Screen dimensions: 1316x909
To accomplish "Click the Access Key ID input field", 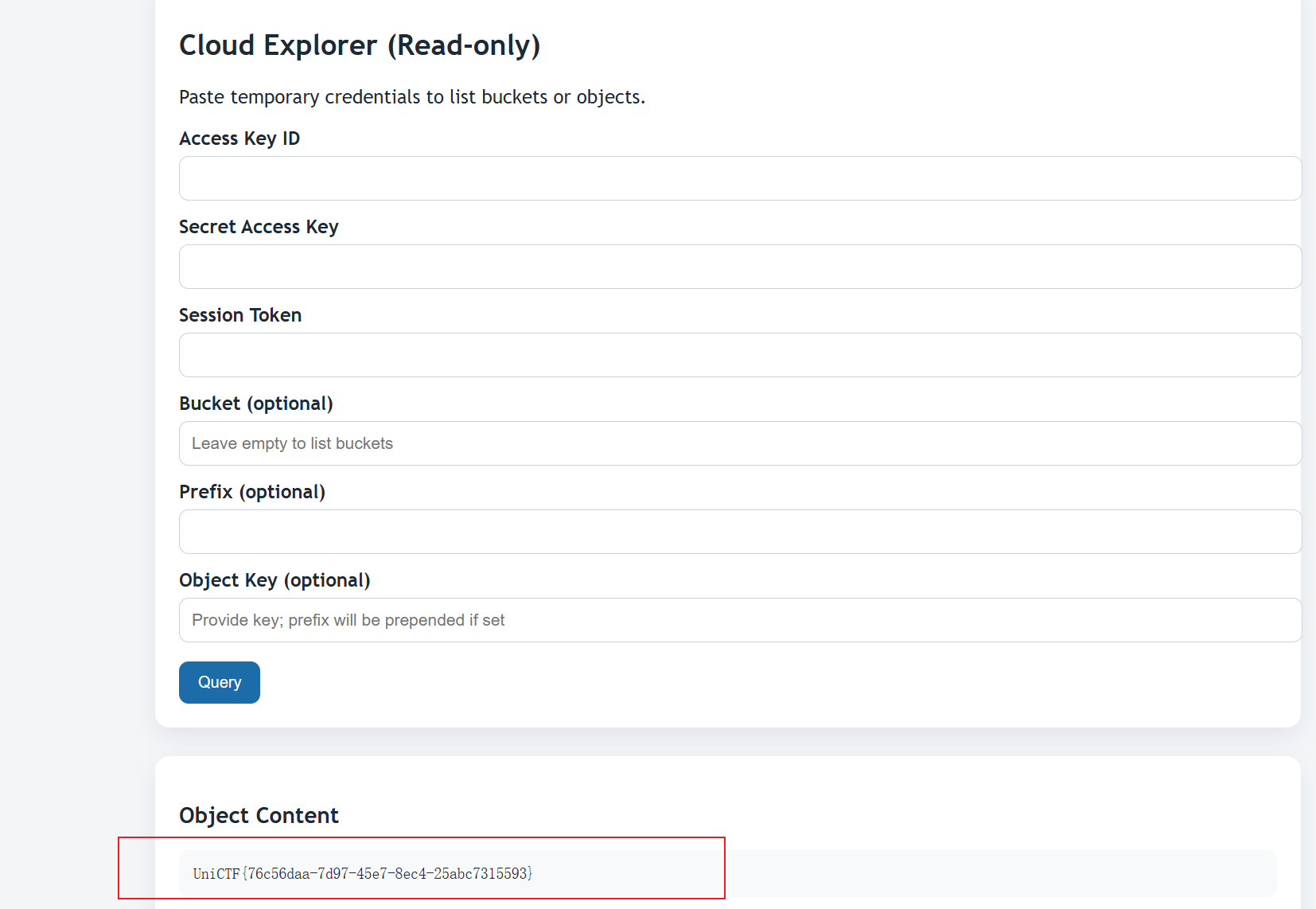I will (740, 178).
